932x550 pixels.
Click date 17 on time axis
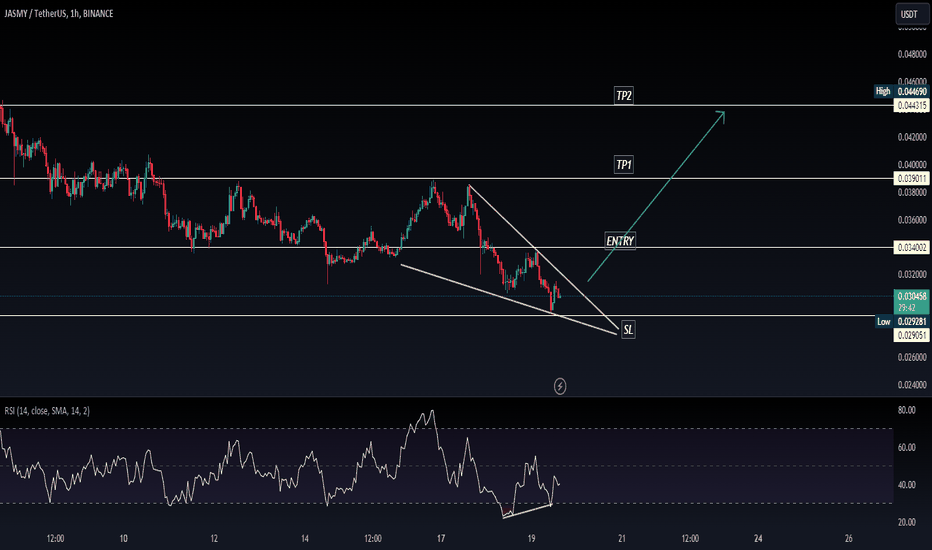click(440, 539)
